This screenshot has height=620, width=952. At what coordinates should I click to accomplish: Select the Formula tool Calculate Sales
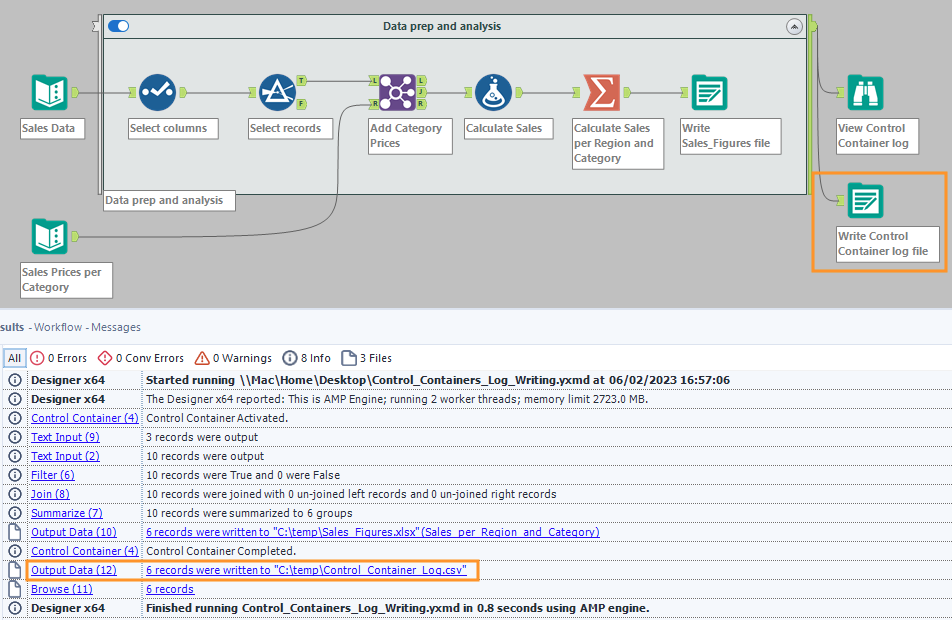[493, 93]
